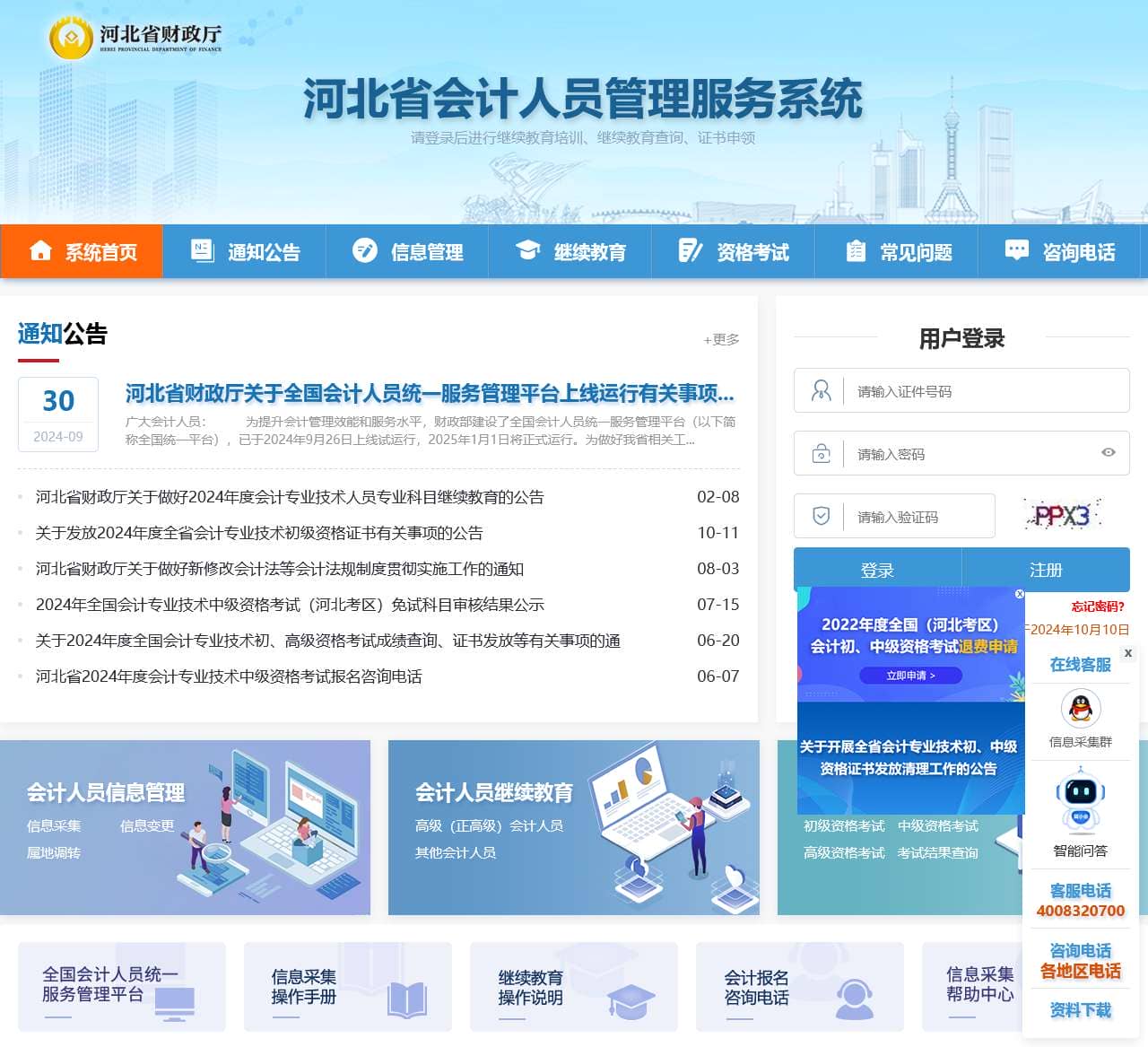This screenshot has height=1047, width=1148.
Task: Expand more notices via +更多 link
Action: 721,339
